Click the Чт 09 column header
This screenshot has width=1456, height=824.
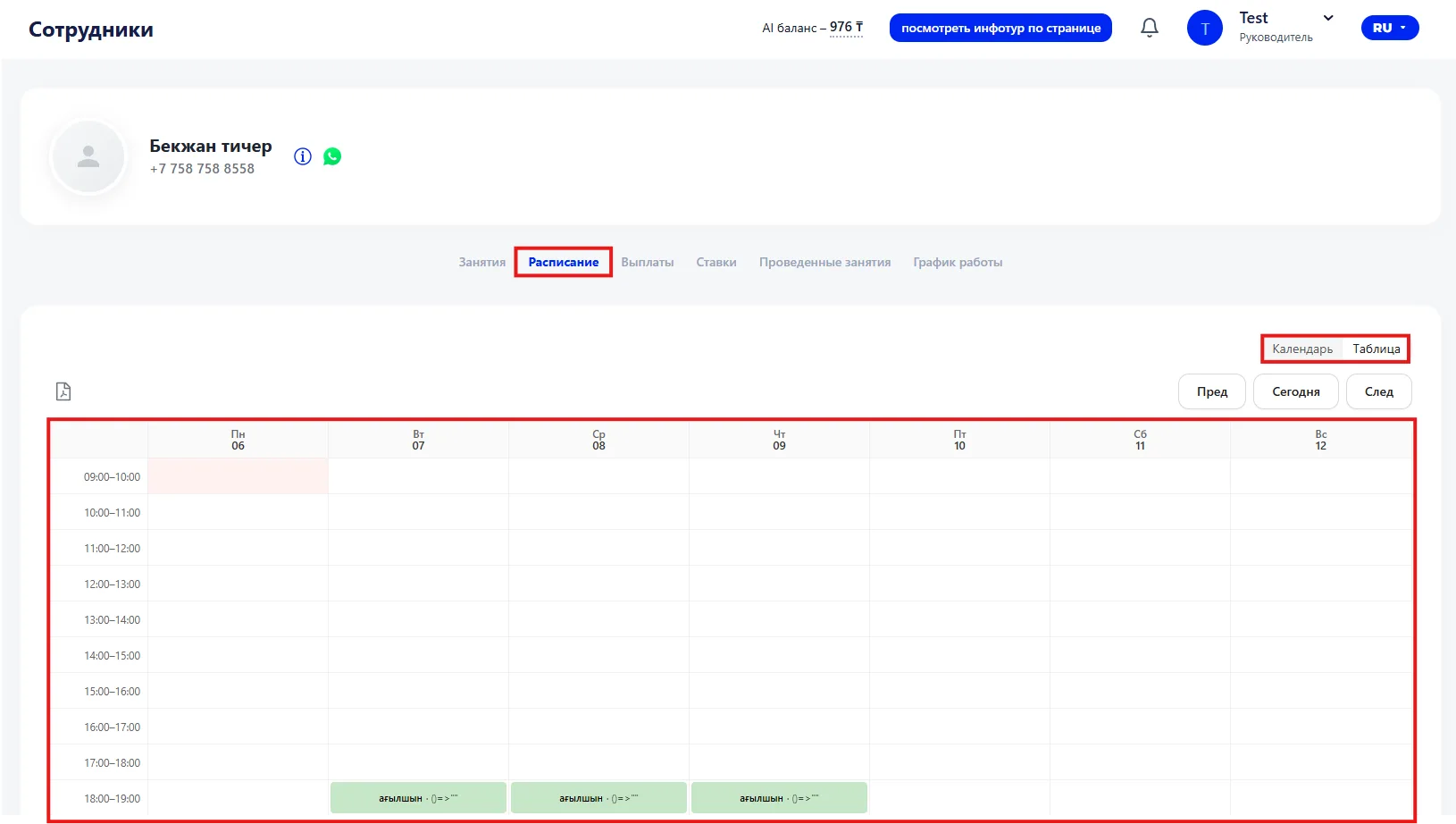(779, 440)
